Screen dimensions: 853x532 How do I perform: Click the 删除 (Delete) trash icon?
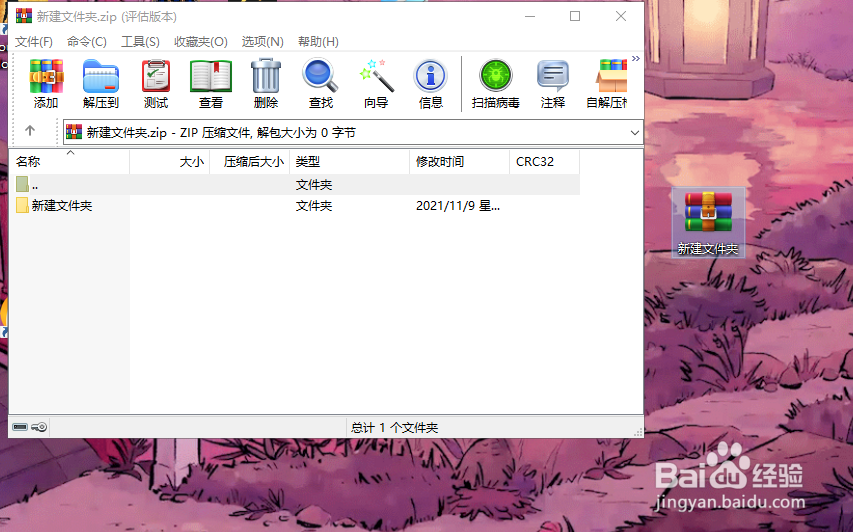pyautogui.click(x=265, y=84)
